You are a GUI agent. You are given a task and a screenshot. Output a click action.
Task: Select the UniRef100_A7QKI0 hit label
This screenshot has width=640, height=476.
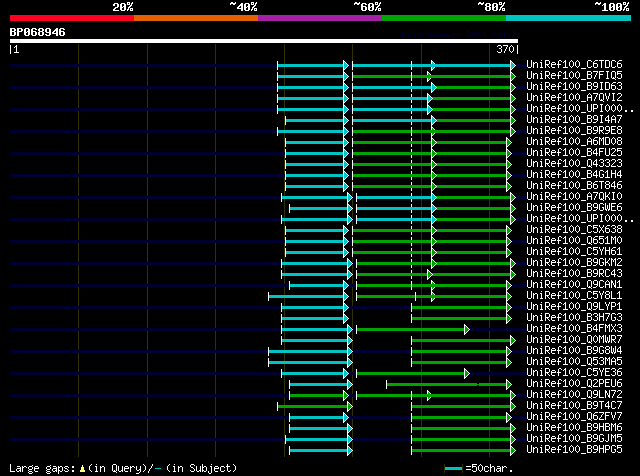point(574,197)
